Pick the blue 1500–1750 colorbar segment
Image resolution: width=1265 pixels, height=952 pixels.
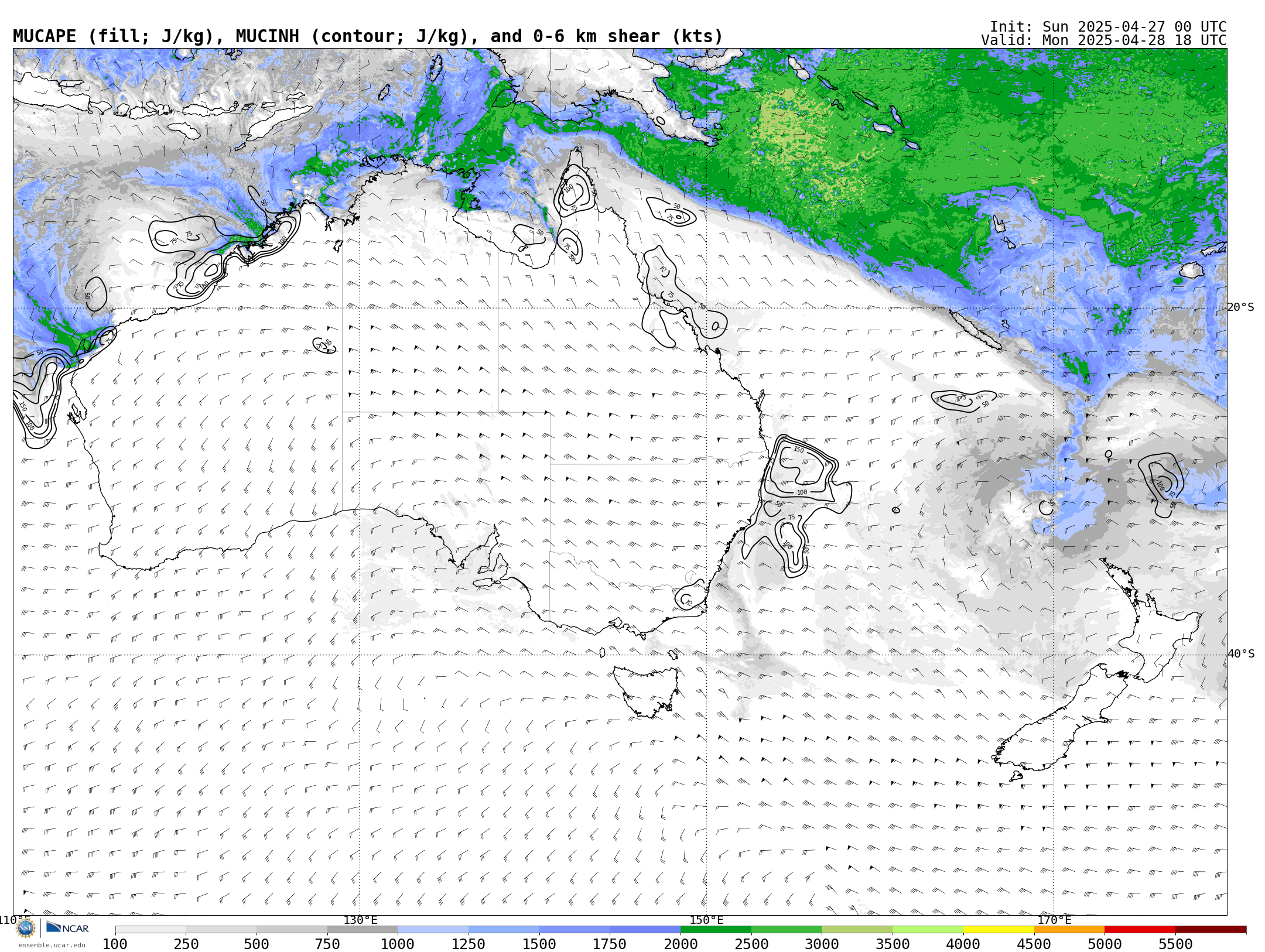point(575,930)
